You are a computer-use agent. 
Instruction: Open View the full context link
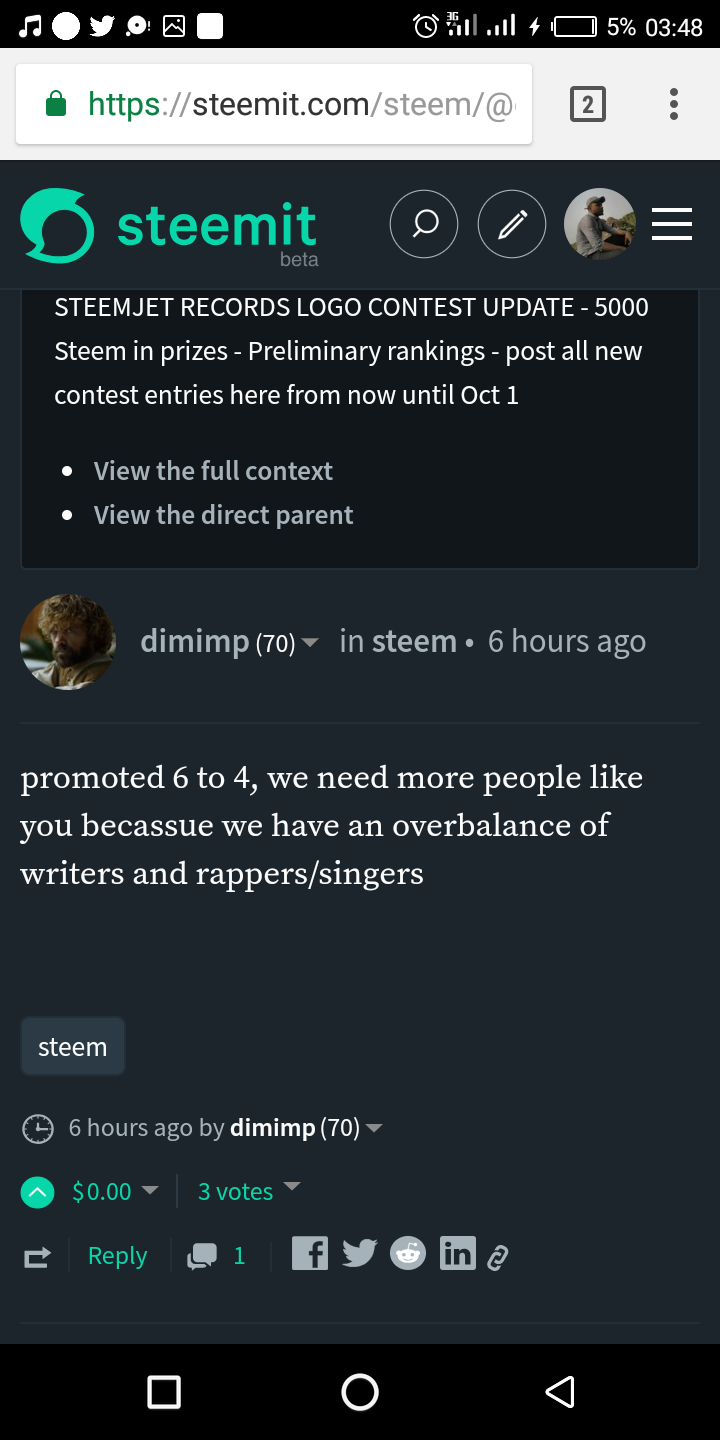pos(213,471)
